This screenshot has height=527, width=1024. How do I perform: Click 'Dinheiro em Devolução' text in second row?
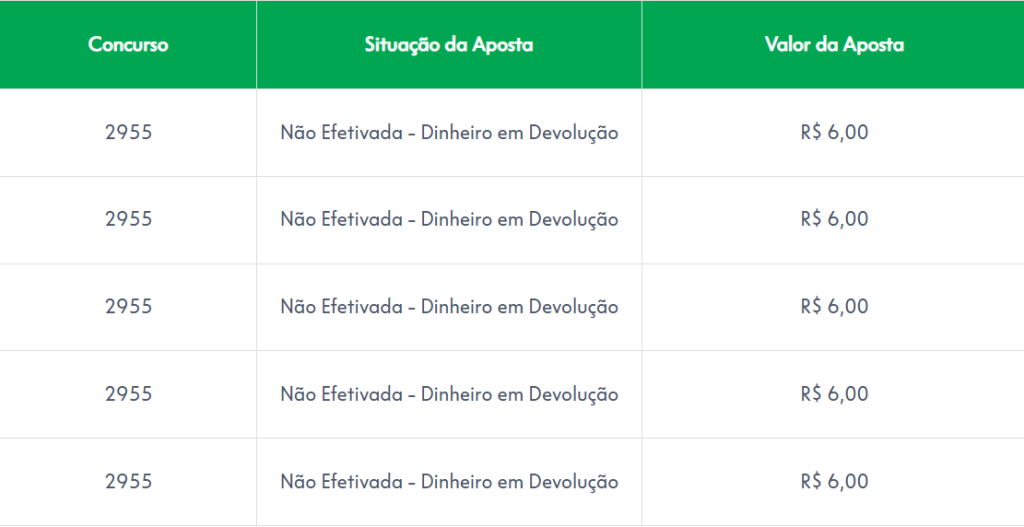coord(519,219)
